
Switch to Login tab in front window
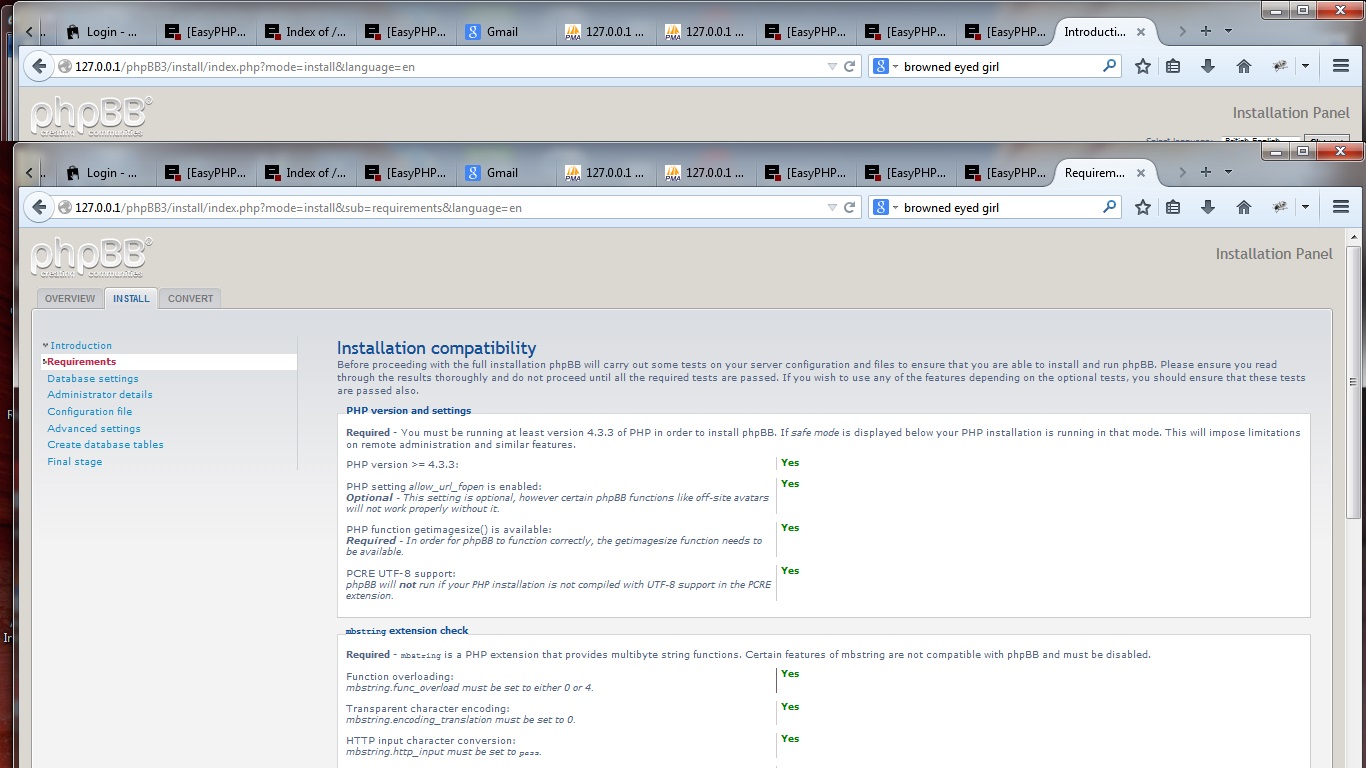point(105,173)
